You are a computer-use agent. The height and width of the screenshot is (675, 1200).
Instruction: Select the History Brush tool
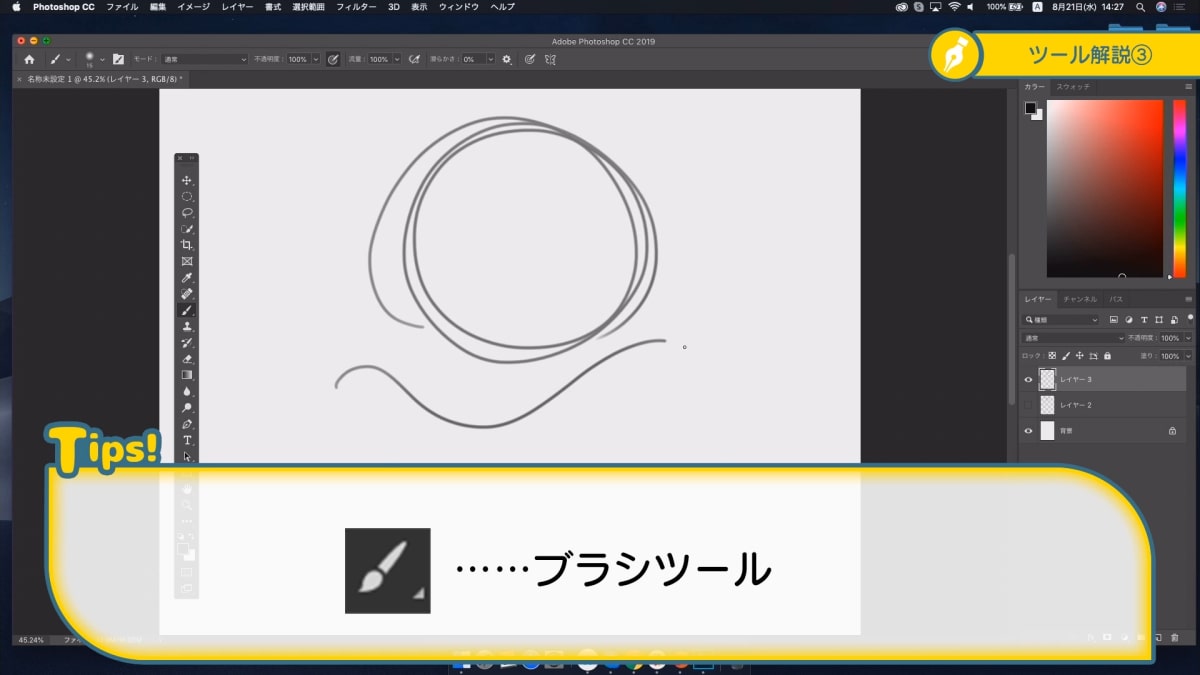(187, 343)
